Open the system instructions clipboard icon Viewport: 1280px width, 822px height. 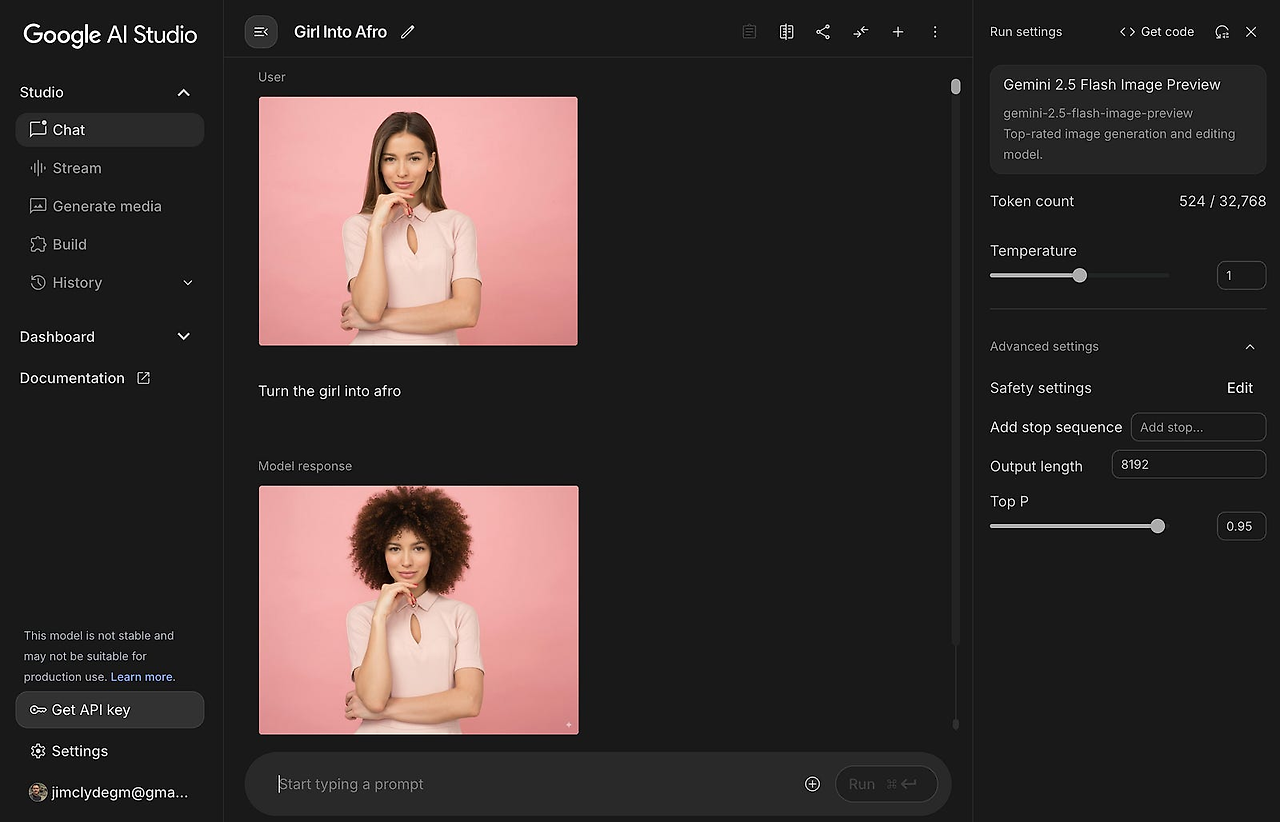point(749,32)
